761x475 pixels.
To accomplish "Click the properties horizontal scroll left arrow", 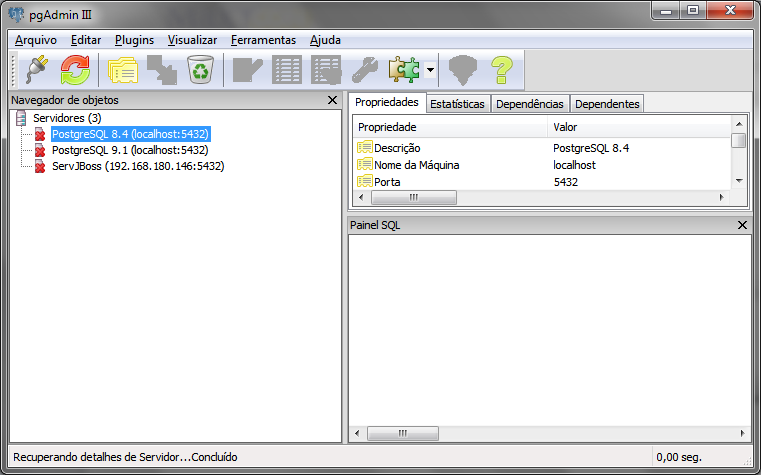I will click(361, 197).
